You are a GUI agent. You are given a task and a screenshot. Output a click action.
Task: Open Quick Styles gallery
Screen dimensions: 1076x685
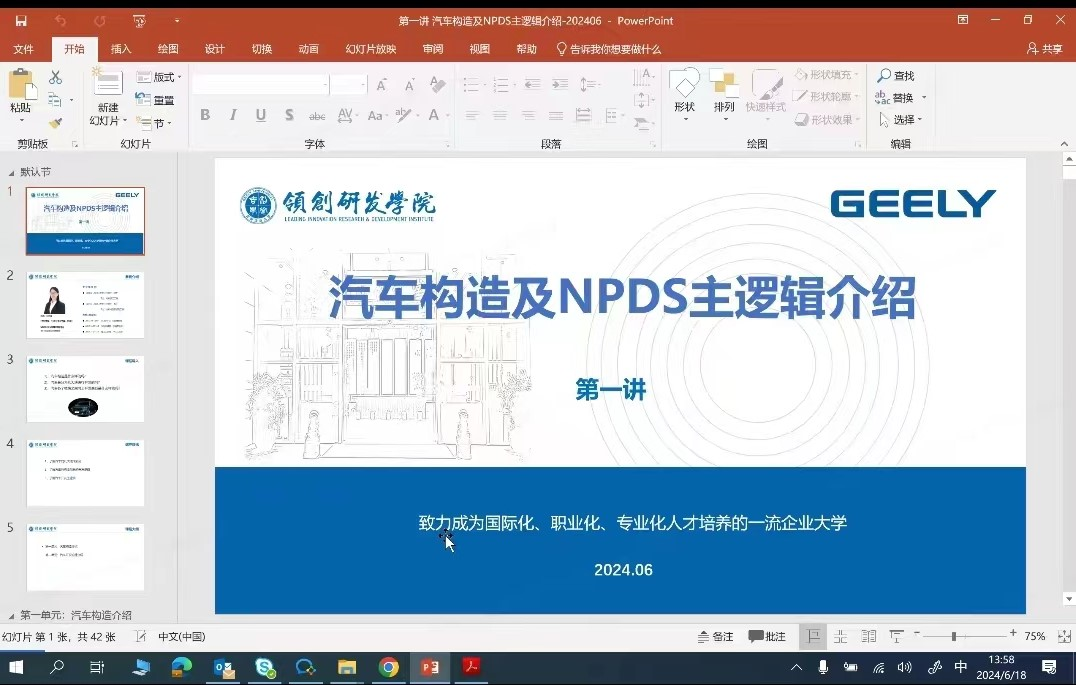[766, 93]
